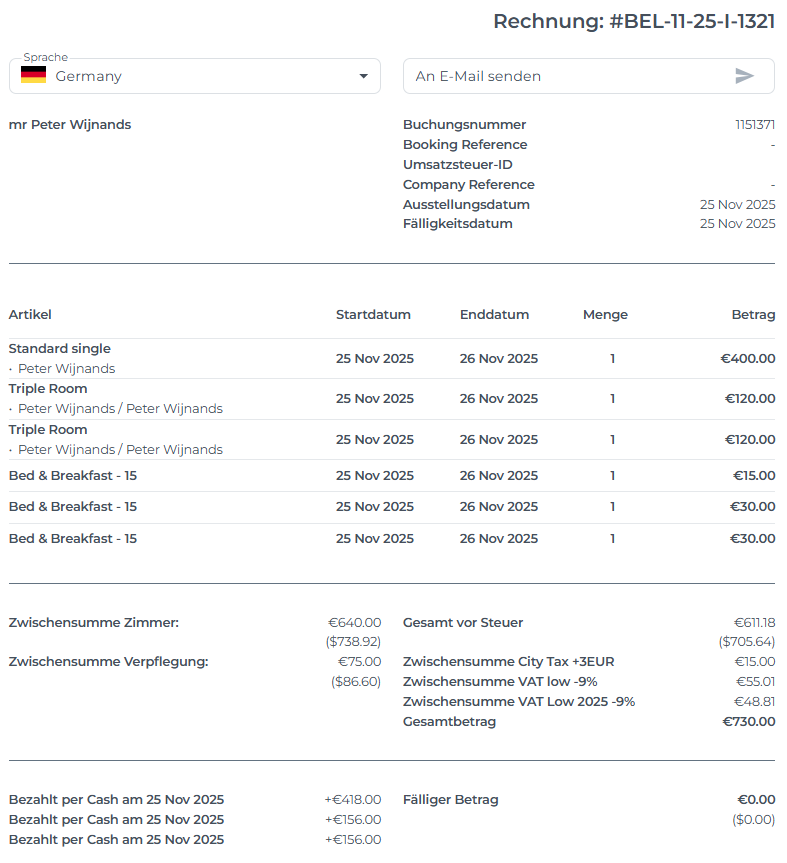Click Zwischensumme City Tax +3EUR label
This screenshot has height=863, width=787.
(508, 662)
